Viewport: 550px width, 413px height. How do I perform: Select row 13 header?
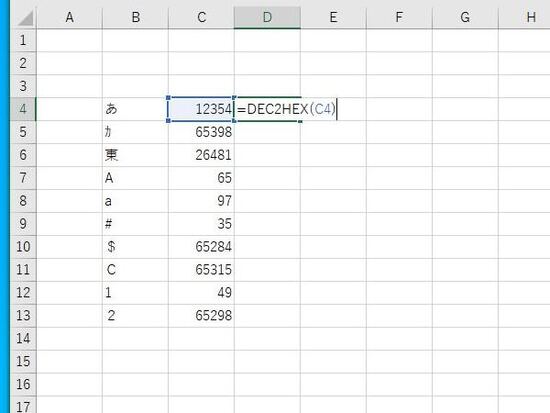pos(23,315)
